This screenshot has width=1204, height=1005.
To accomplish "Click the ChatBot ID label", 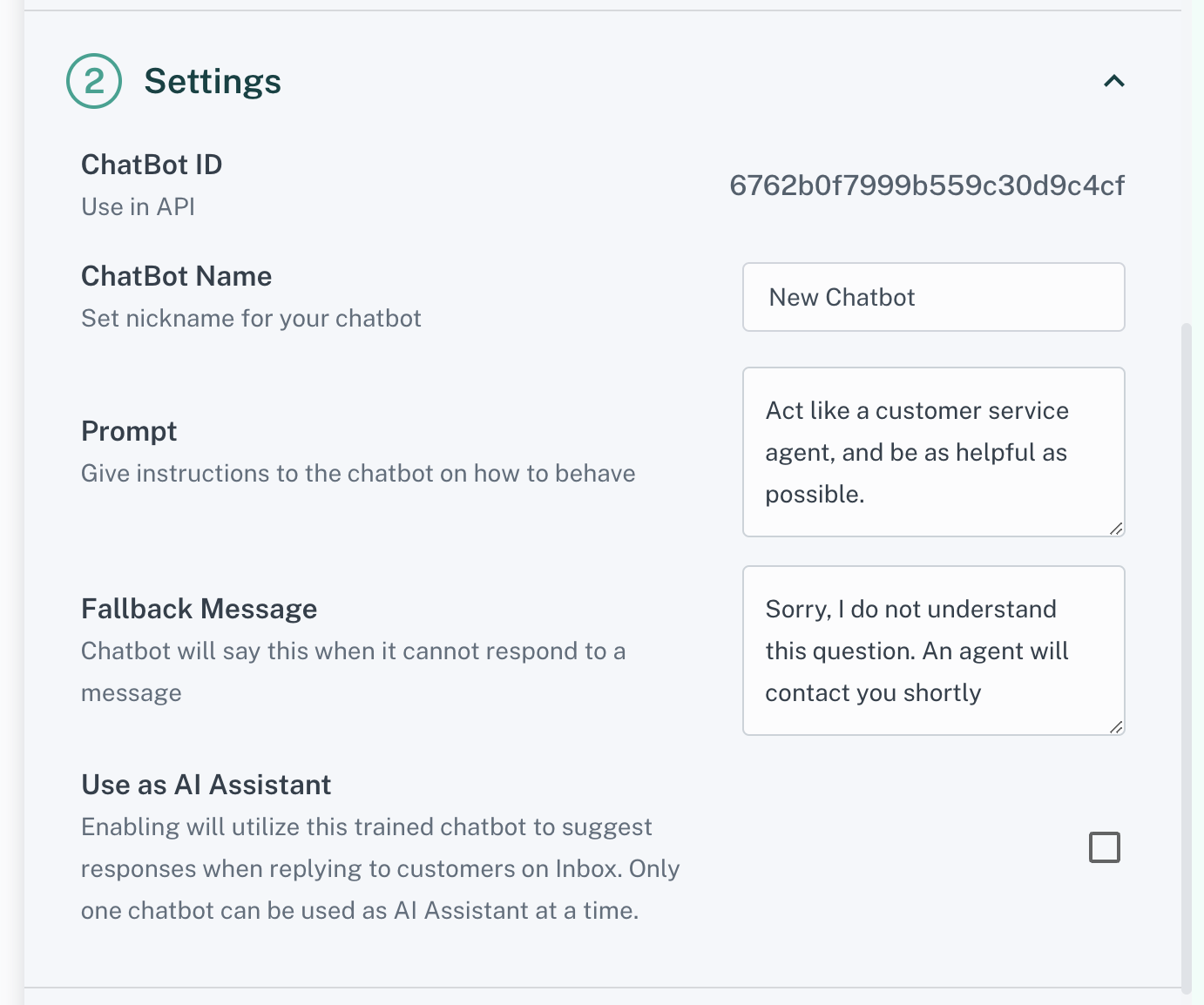I will coord(152,165).
